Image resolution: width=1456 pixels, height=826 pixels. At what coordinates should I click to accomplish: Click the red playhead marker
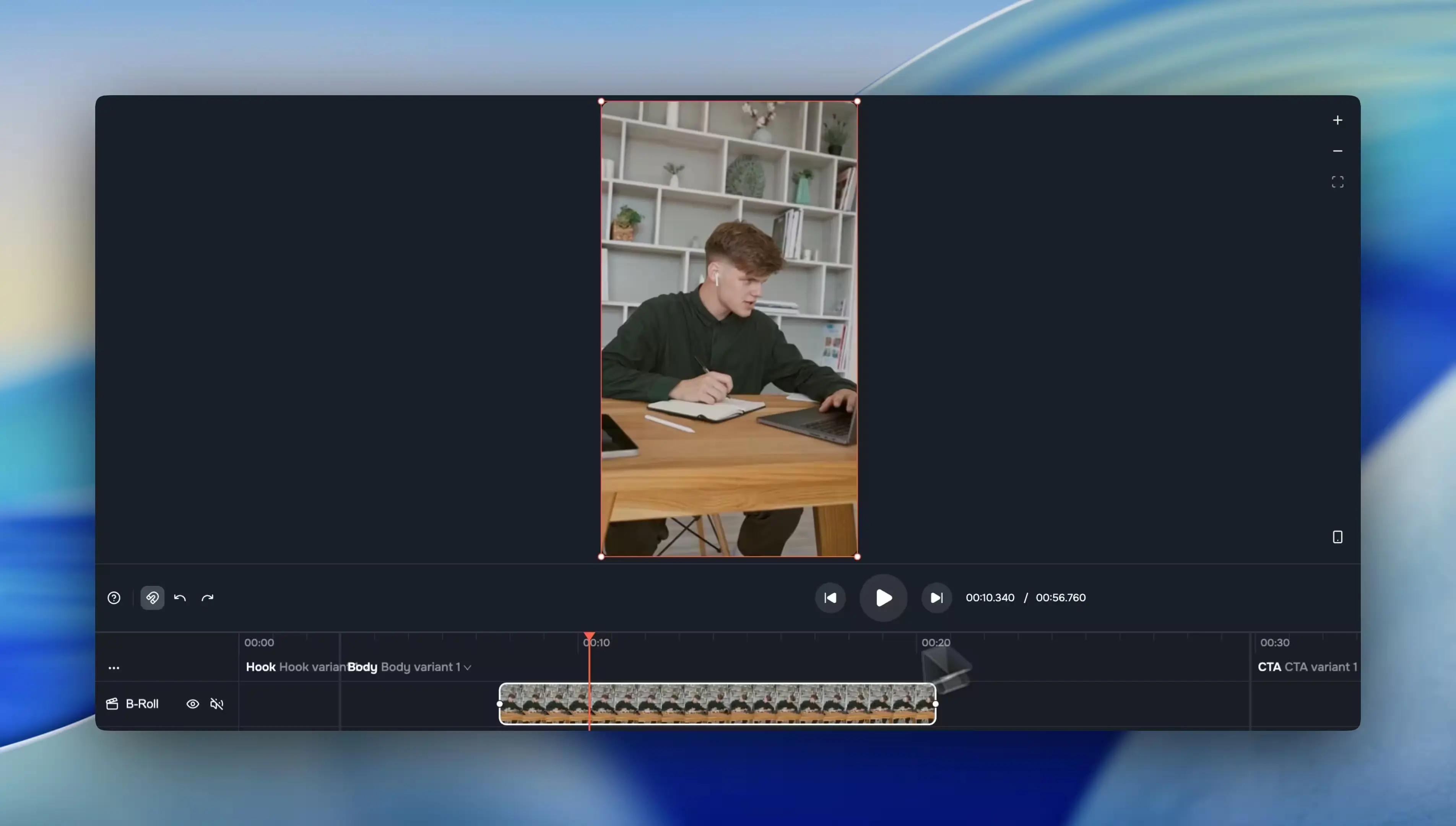589,637
